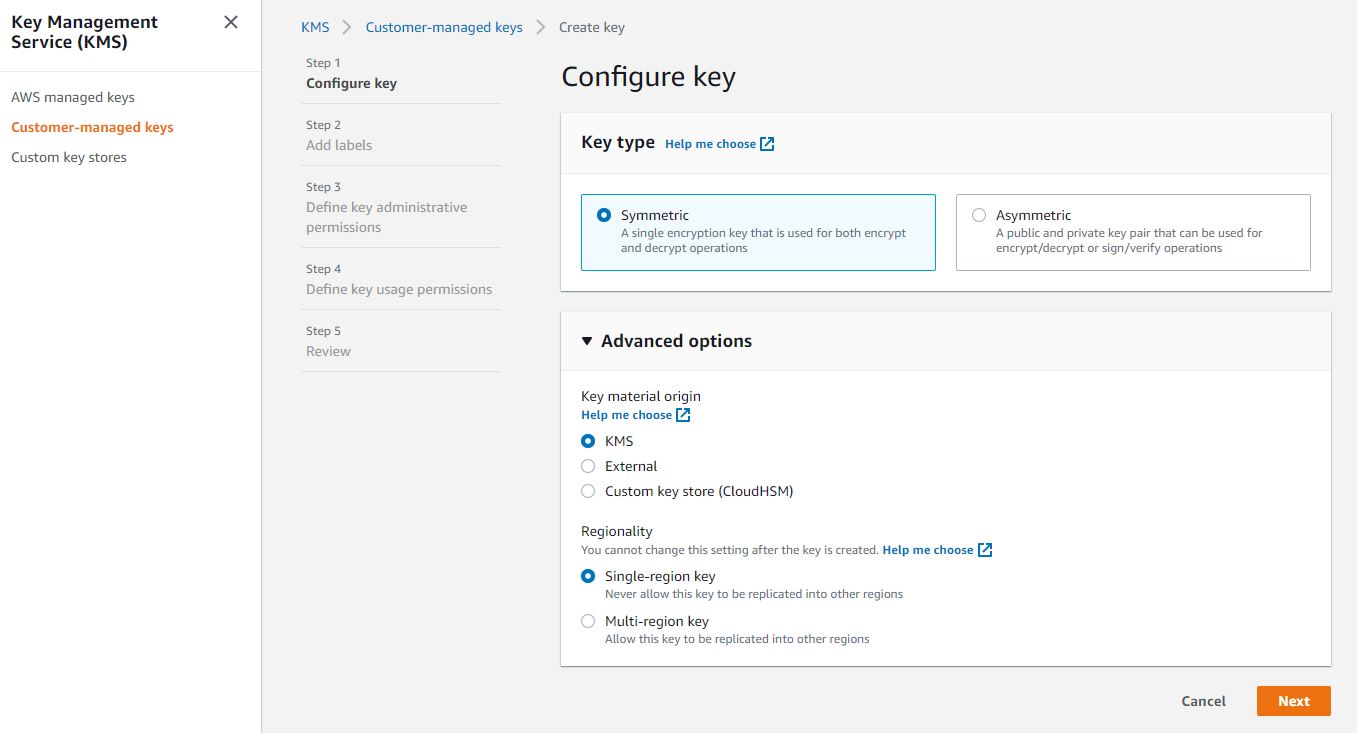The image size is (1357, 733).
Task: Open Customer-managed keys breadcrumb link
Action: click(444, 27)
